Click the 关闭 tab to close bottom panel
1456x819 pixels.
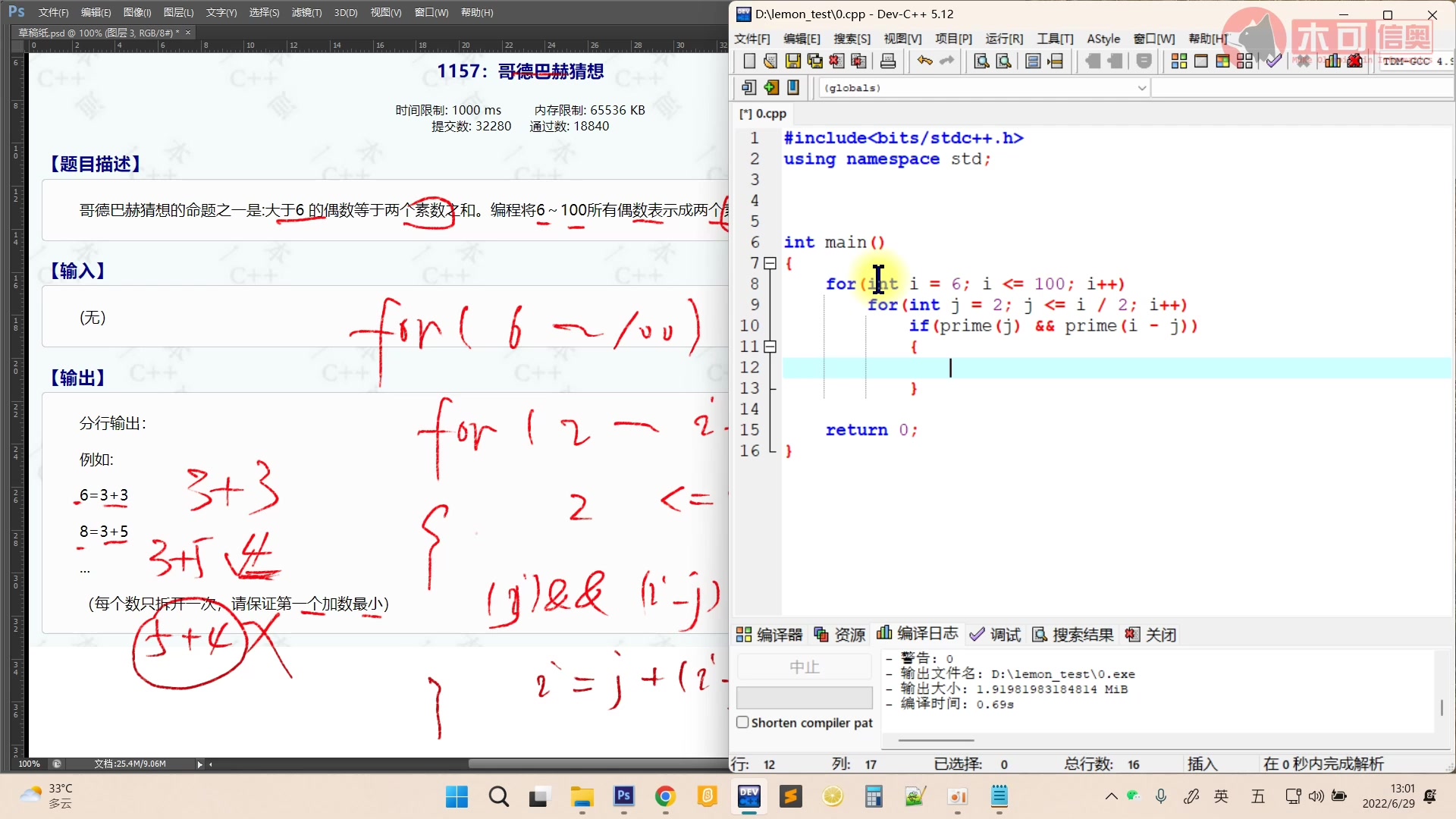coord(1150,634)
